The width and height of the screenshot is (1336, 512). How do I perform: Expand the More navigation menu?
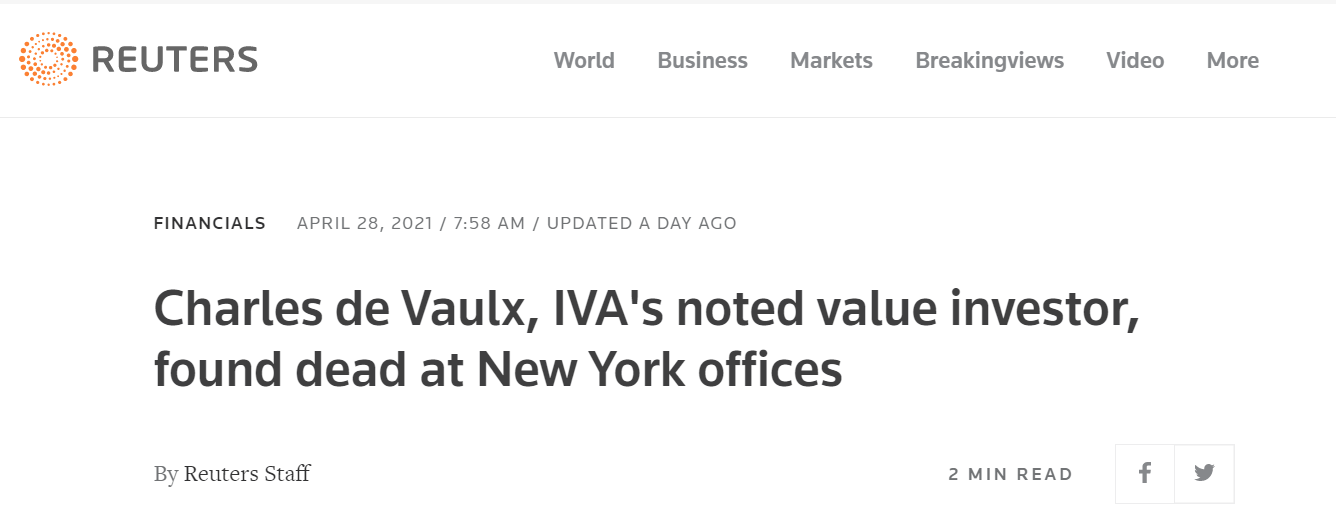[1232, 61]
